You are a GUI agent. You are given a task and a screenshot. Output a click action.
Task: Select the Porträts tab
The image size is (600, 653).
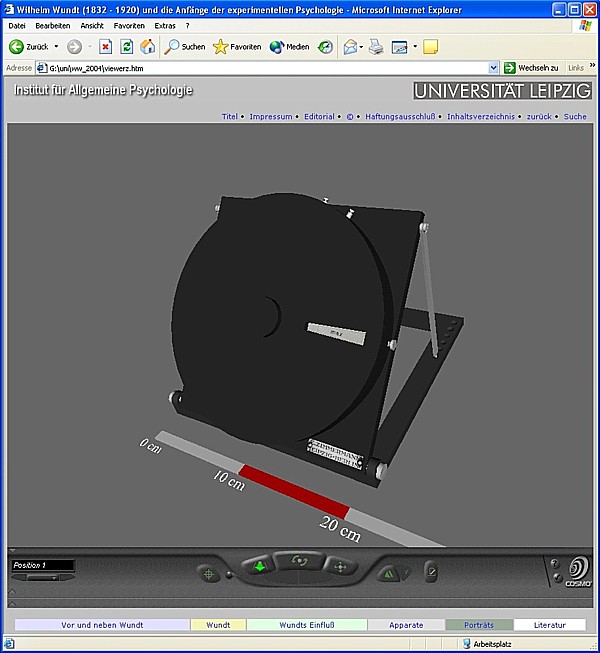click(x=479, y=625)
